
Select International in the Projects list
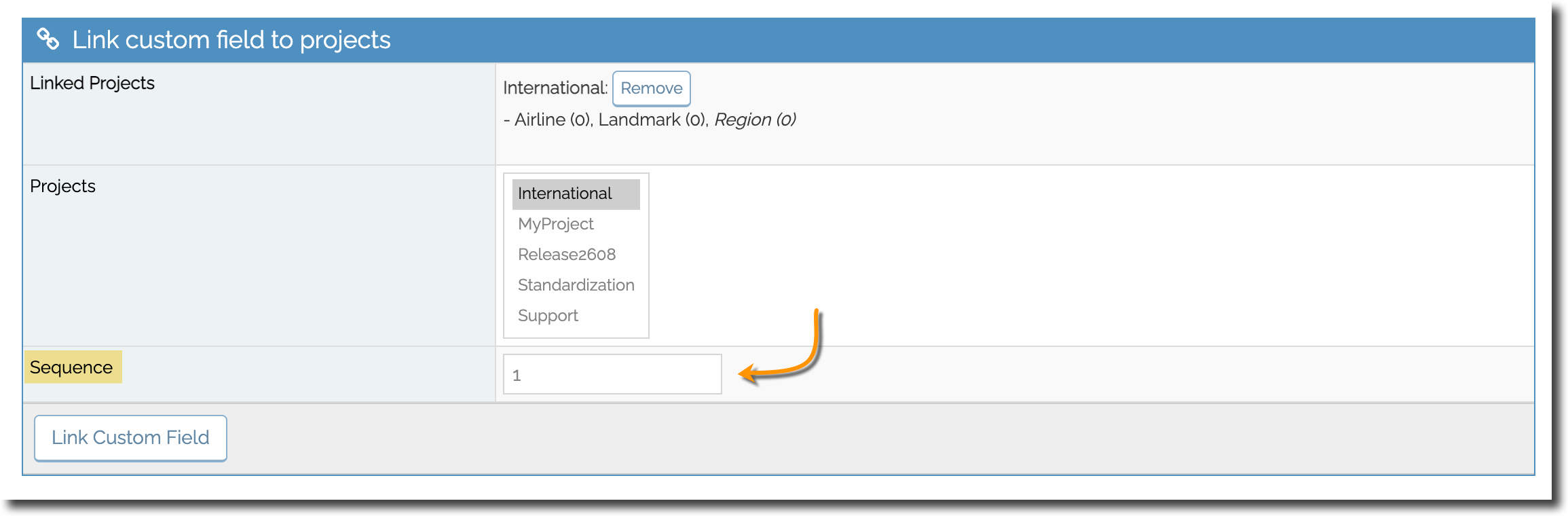point(576,193)
